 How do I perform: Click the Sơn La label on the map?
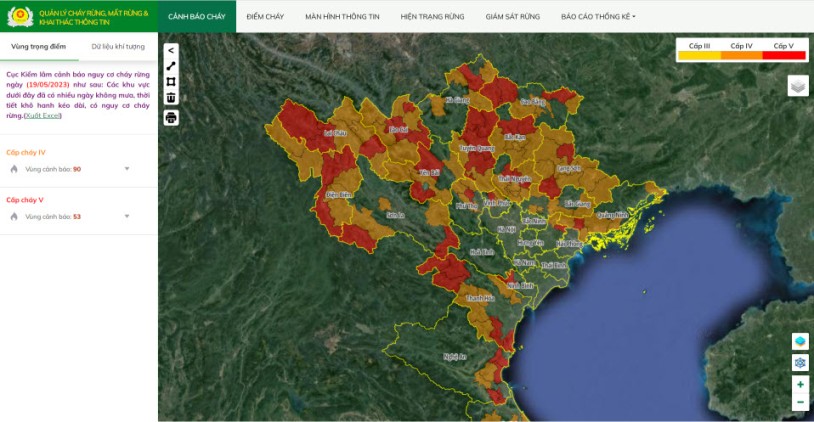(396, 215)
